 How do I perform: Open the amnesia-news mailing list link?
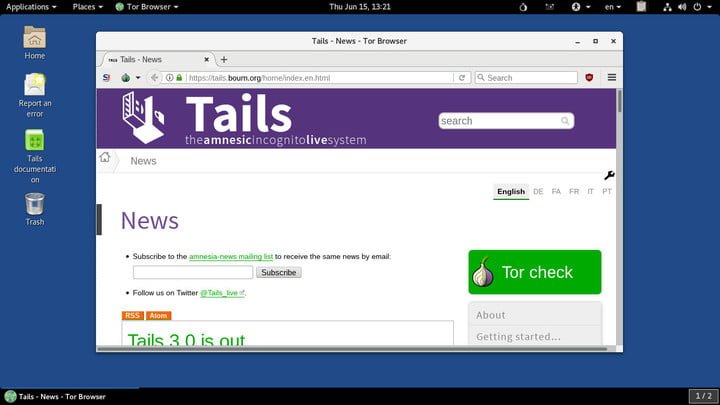point(230,257)
